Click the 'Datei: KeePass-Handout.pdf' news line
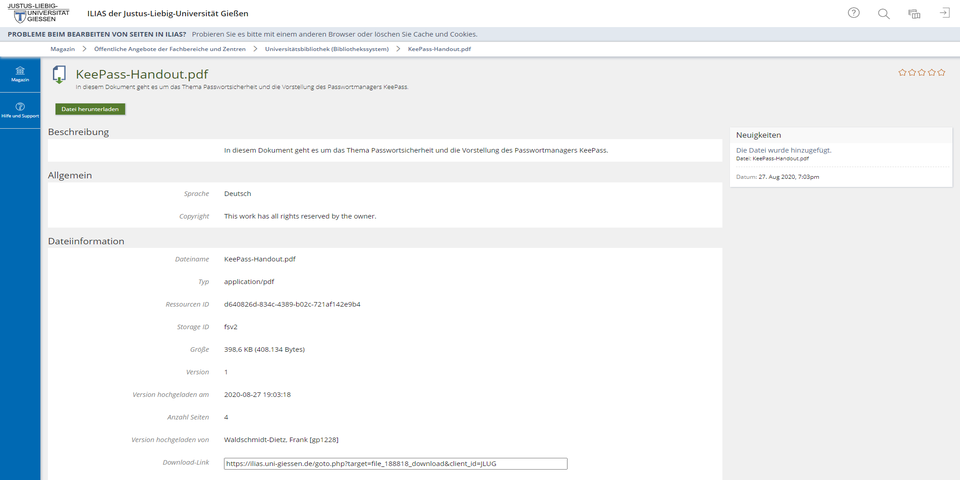Screen dimensions: 960x480 pyautogui.click(x=772, y=159)
